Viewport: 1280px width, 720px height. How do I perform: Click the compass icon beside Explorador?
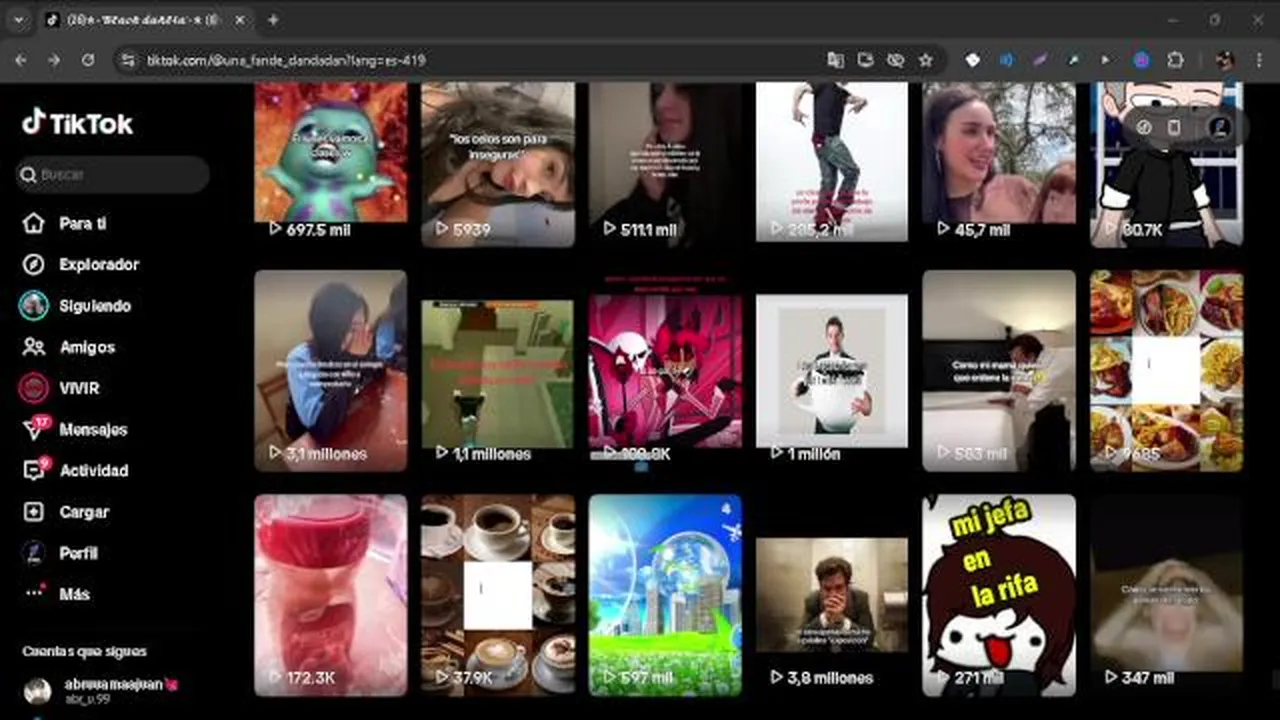coord(34,264)
